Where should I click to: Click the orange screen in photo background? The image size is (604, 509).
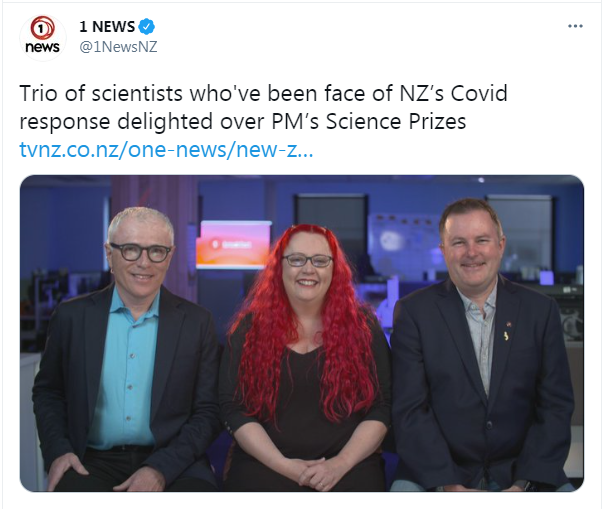[233, 244]
